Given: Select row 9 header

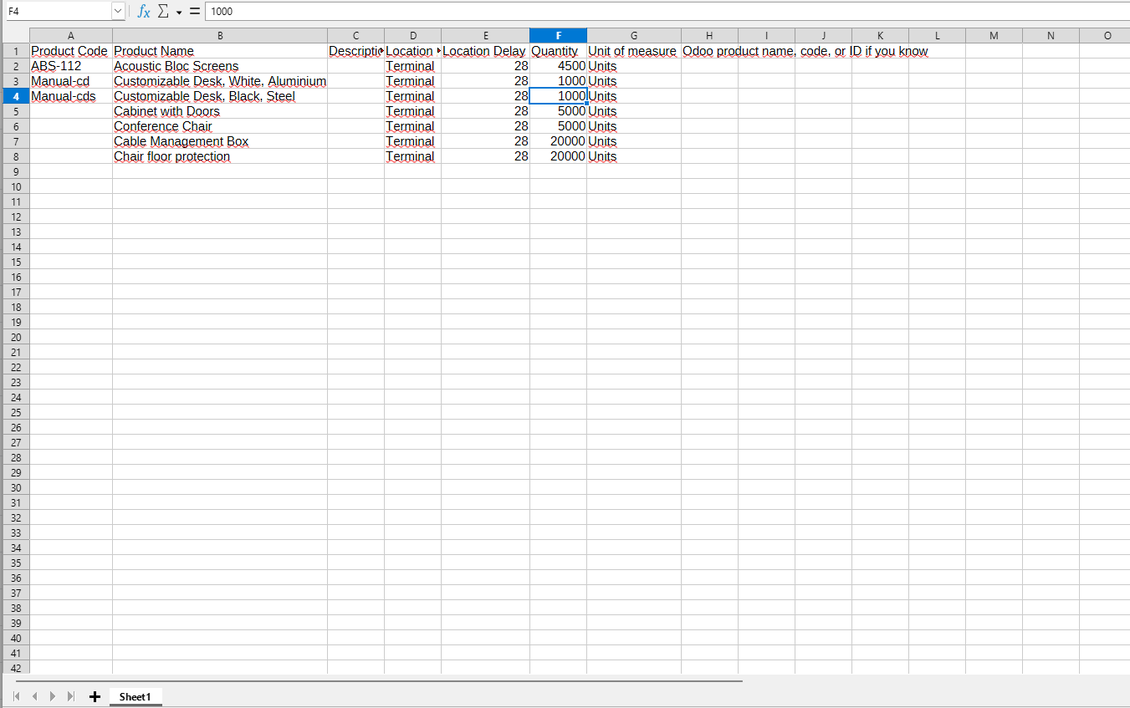Looking at the screenshot, I should [x=16, y=172].
